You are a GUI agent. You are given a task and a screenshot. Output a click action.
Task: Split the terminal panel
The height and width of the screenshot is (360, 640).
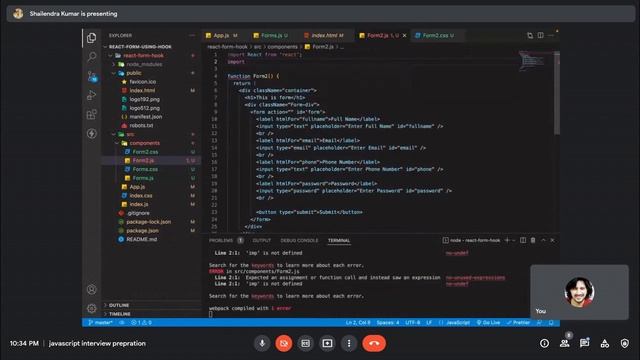click(x=523, y=240)
